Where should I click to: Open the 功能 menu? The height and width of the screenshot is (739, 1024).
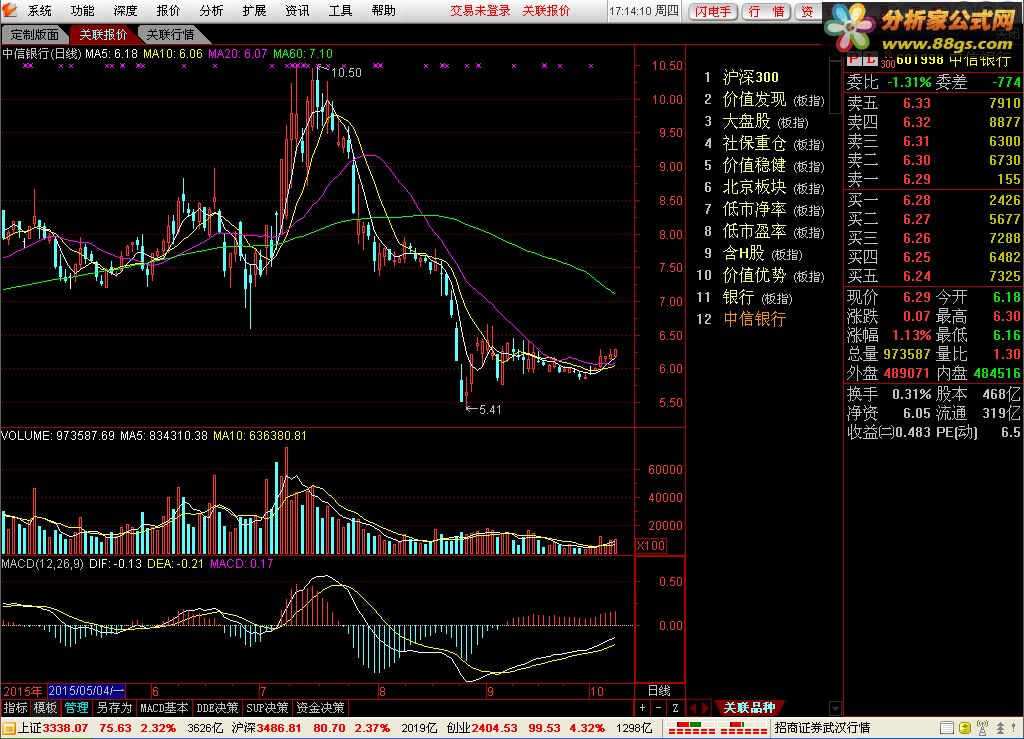click(82, 10)
